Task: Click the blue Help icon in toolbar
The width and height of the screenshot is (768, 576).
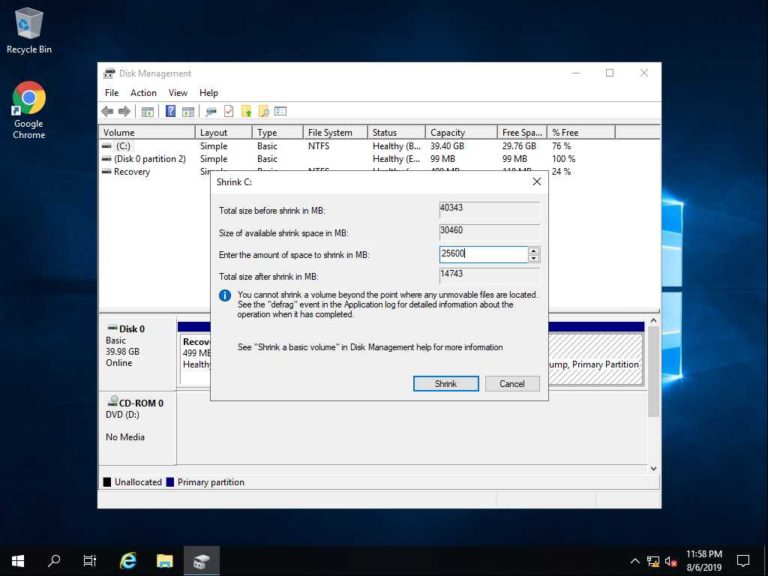Action: click(x=171, y=111)
